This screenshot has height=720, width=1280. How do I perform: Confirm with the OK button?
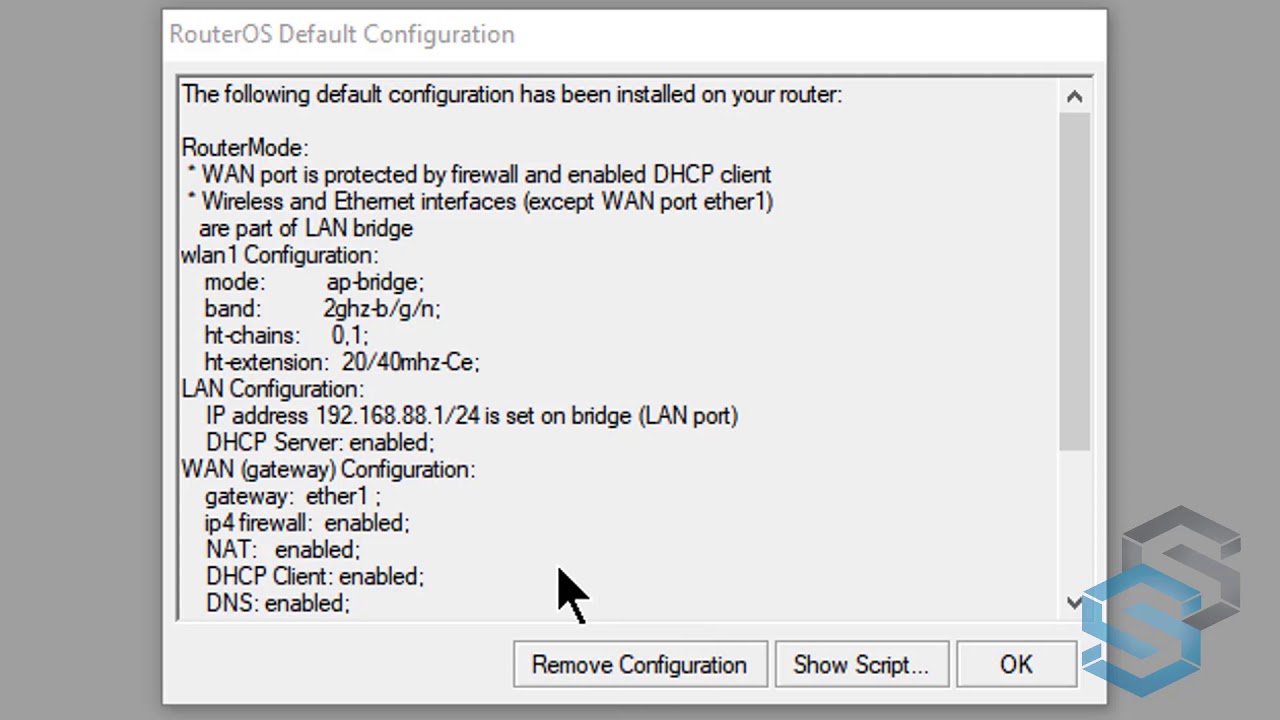click(x=1016, y=665)
